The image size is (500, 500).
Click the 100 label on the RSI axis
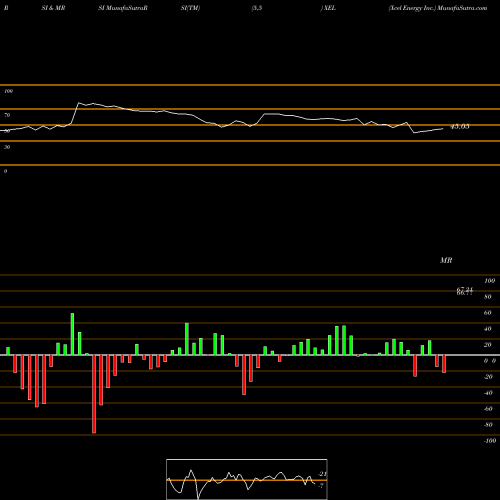[x=8, y=91]
